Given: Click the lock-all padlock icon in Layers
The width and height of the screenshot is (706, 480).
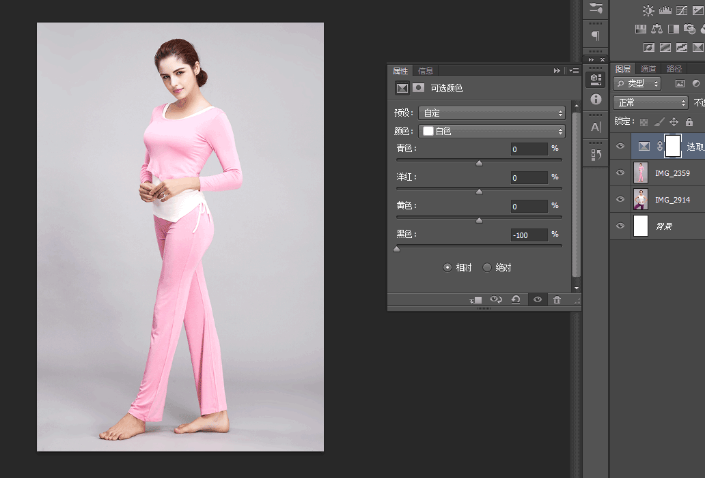Looking at the screenshot, I should coord(689,121).
